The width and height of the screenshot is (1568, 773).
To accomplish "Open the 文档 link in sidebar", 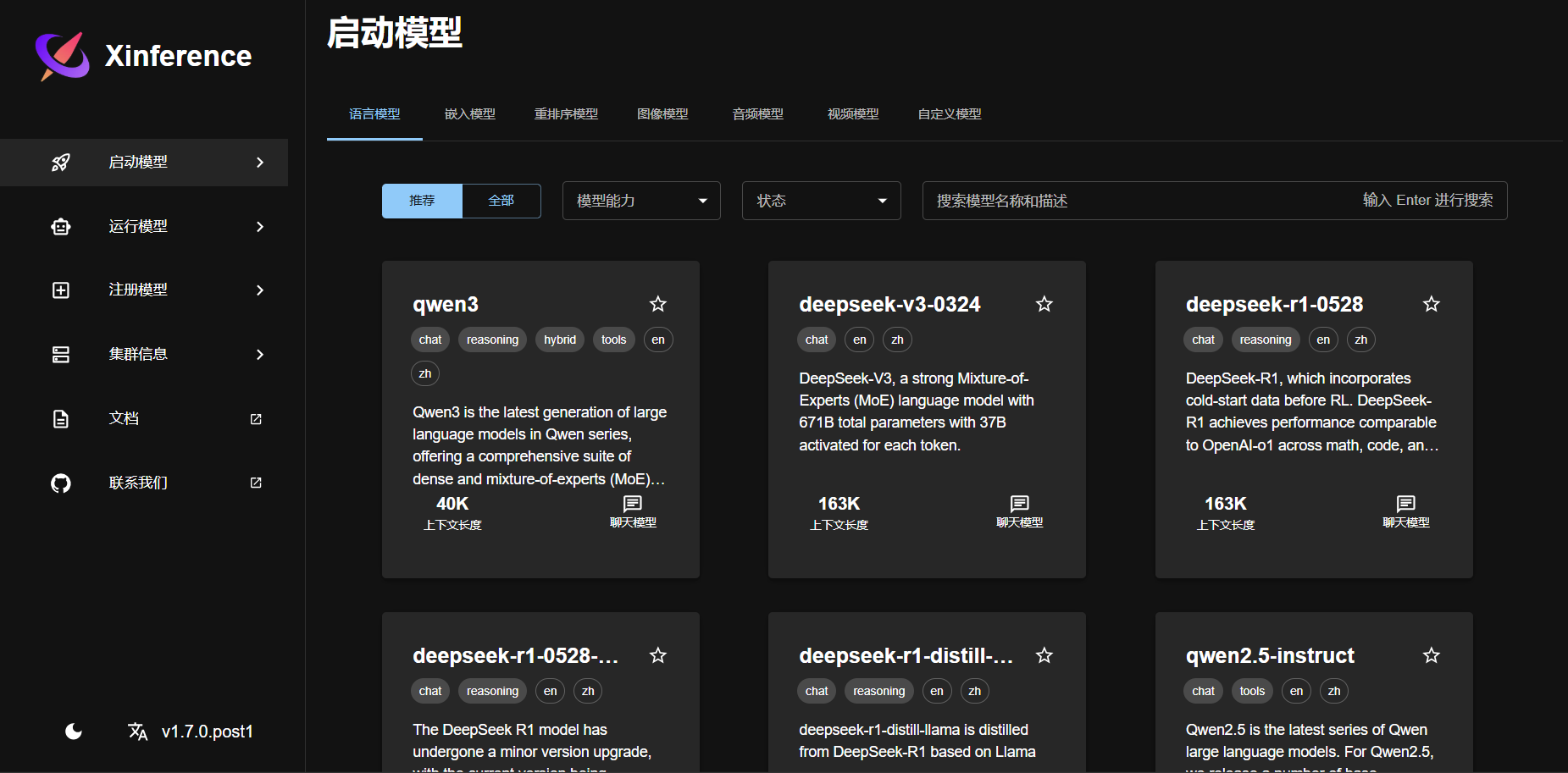I will [144, 419].
